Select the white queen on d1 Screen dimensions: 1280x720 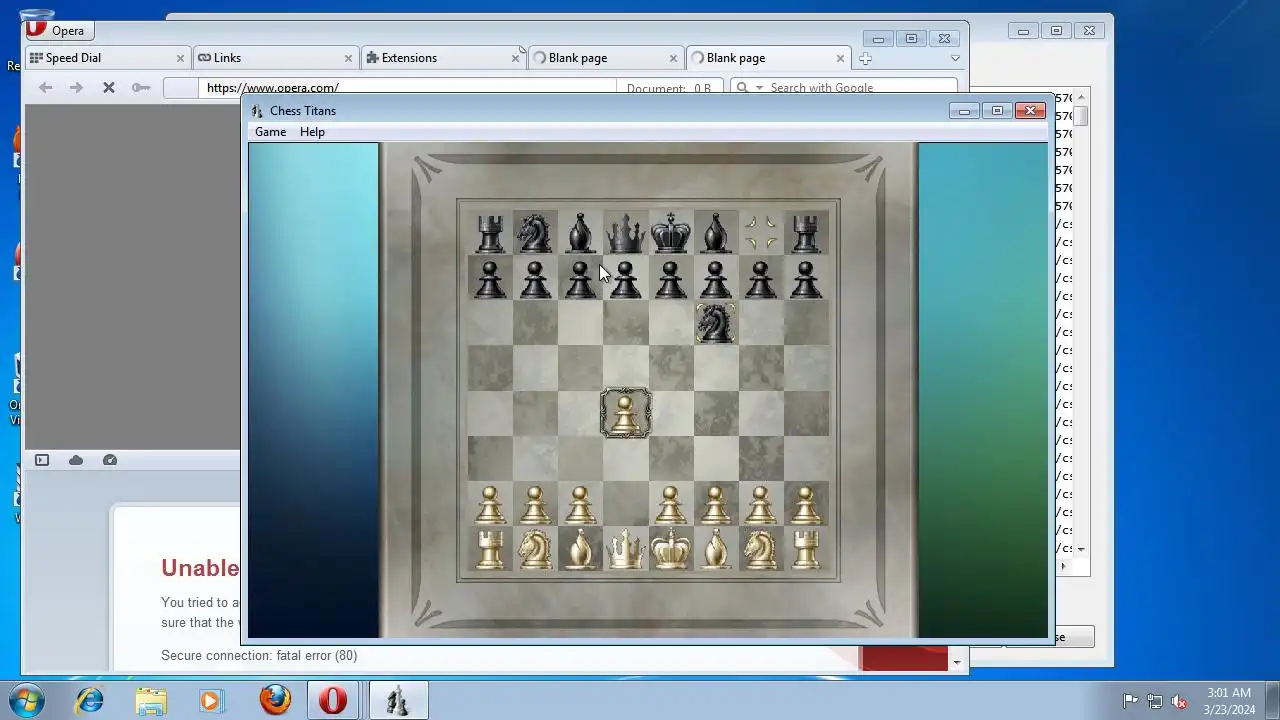point(625,550)
